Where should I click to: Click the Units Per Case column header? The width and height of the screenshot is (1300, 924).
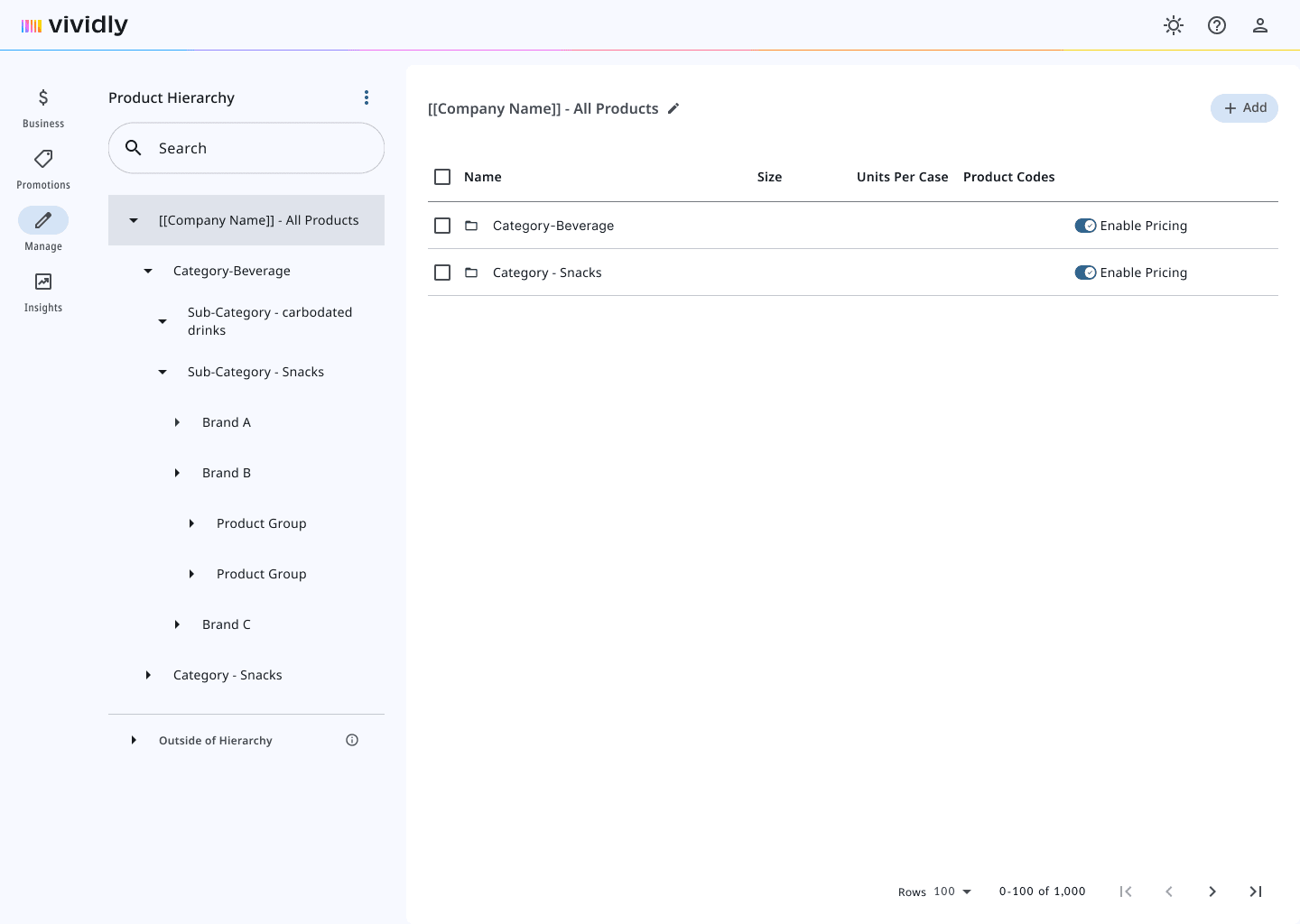pos(903,177)
